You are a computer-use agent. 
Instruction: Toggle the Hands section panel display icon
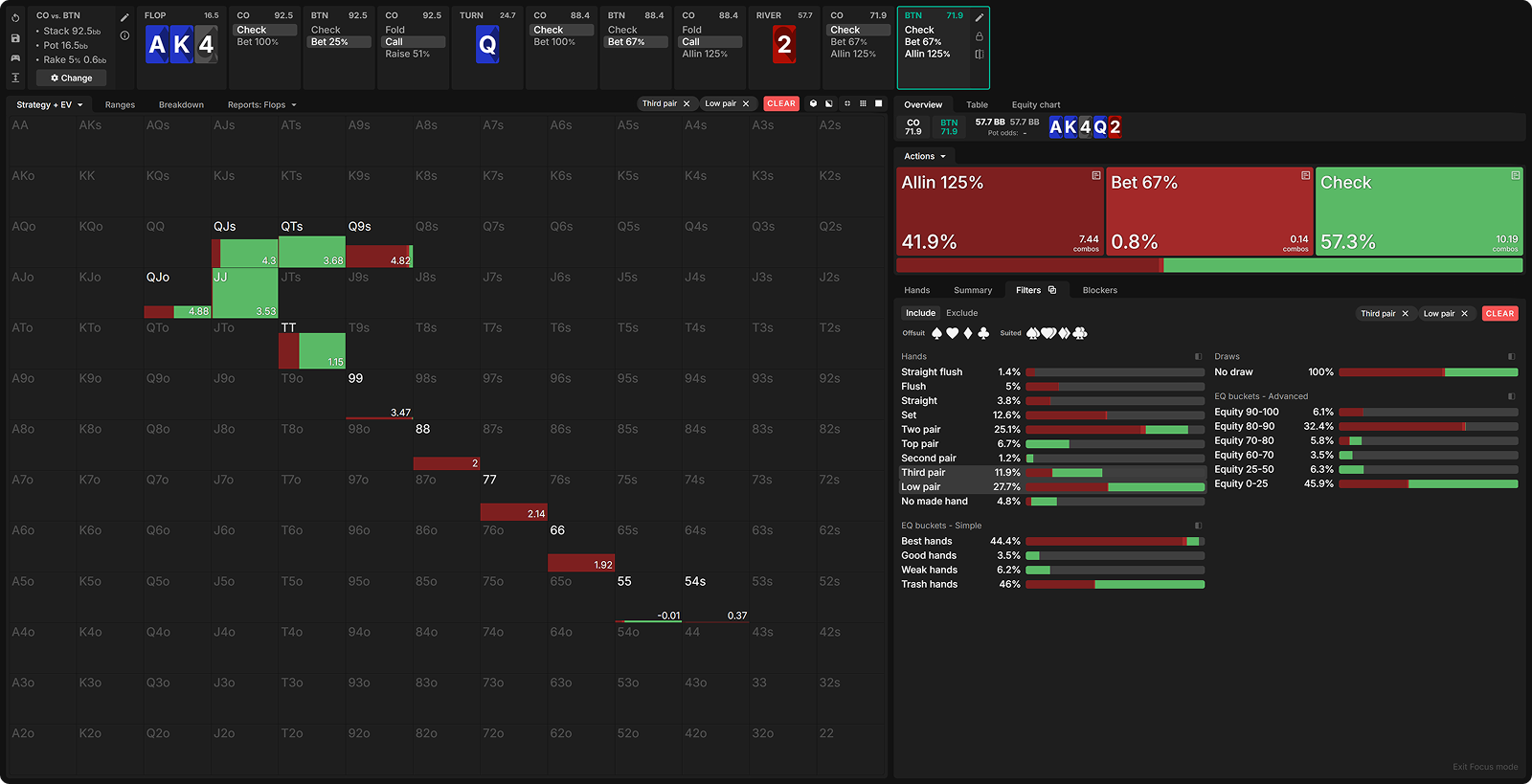click(1198, 356)
